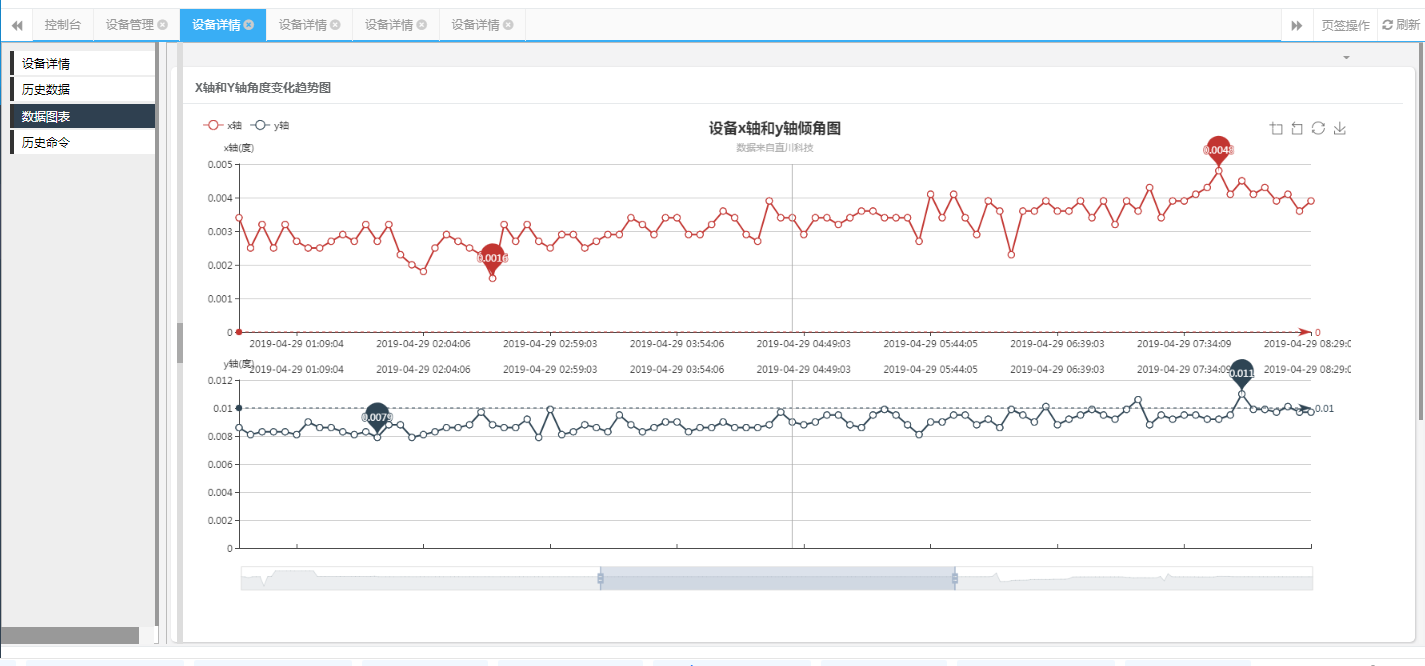Open the 页签操作 dropdown

coord(1345,25)
